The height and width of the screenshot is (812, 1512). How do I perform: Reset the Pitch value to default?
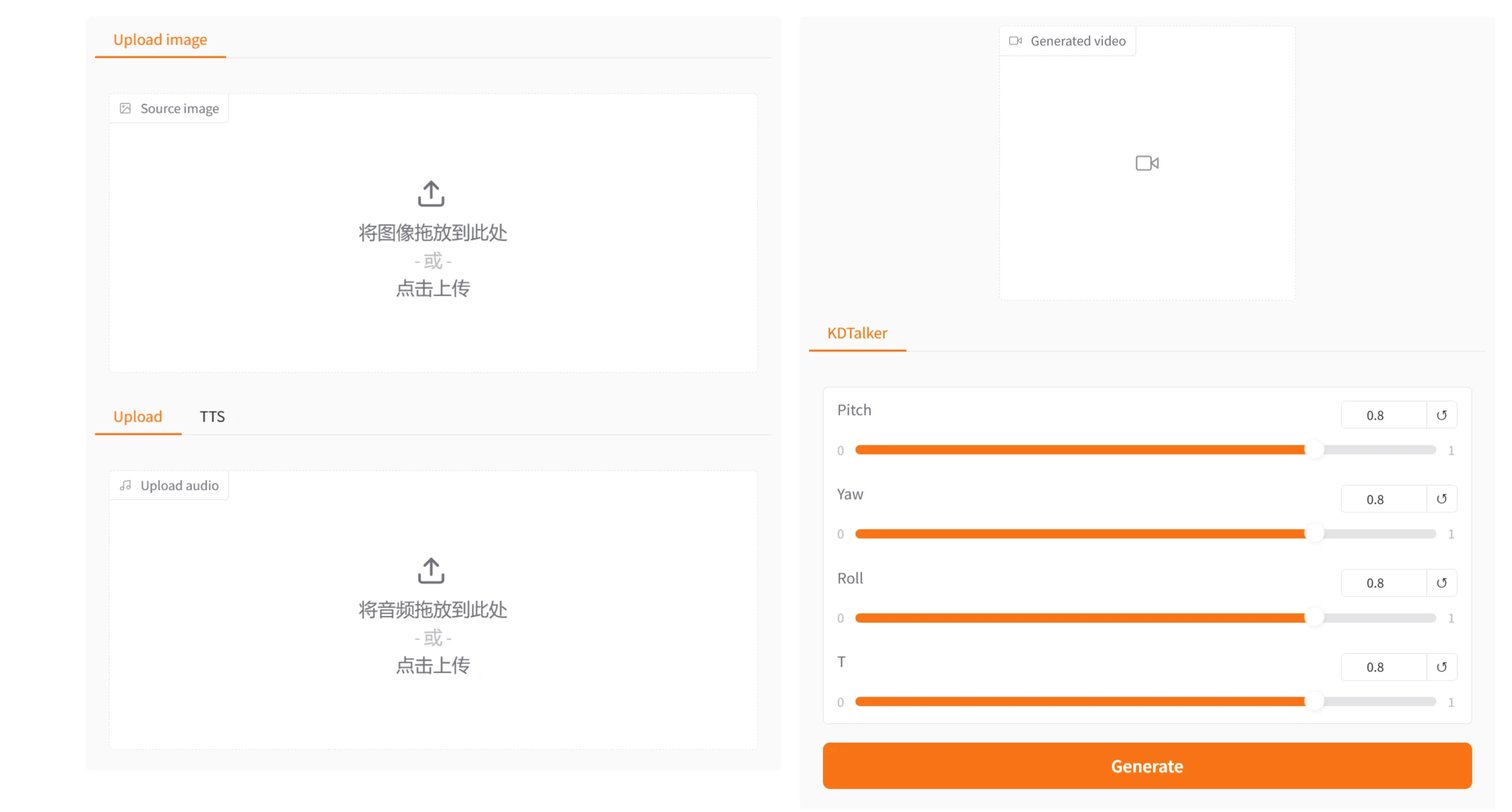(1441, 416)
